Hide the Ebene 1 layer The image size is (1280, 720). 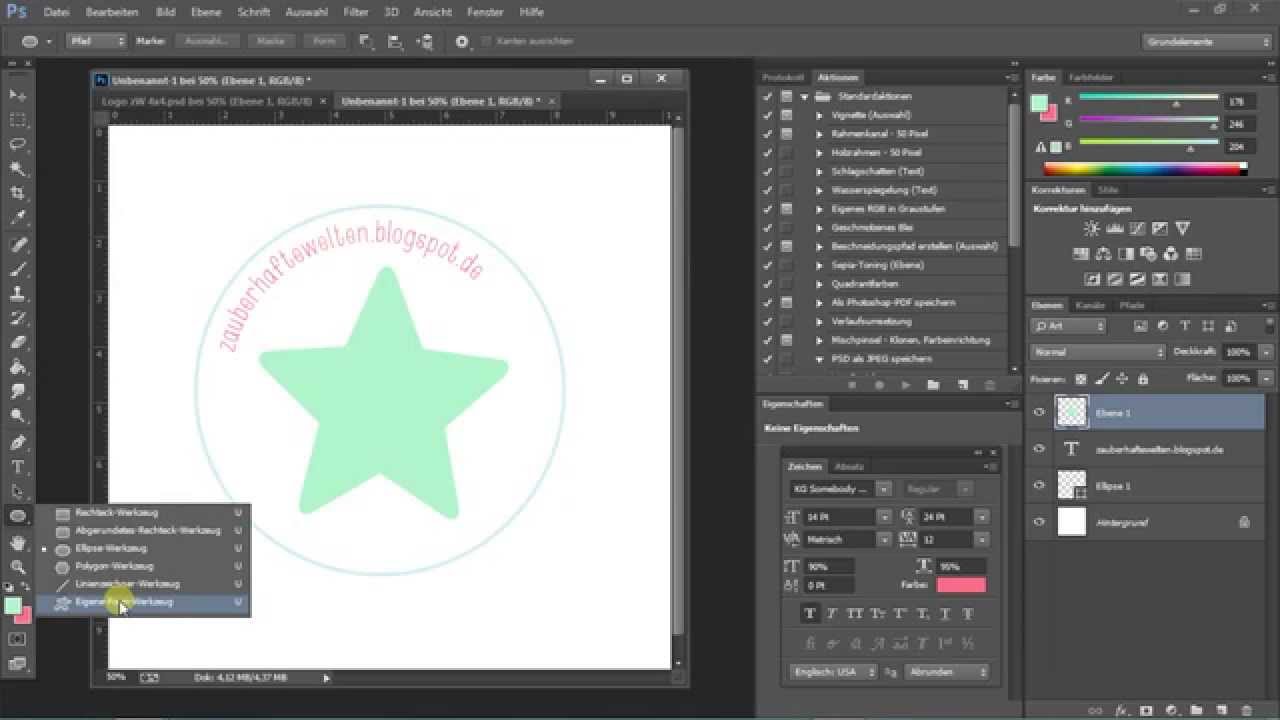pos(1039,412)
